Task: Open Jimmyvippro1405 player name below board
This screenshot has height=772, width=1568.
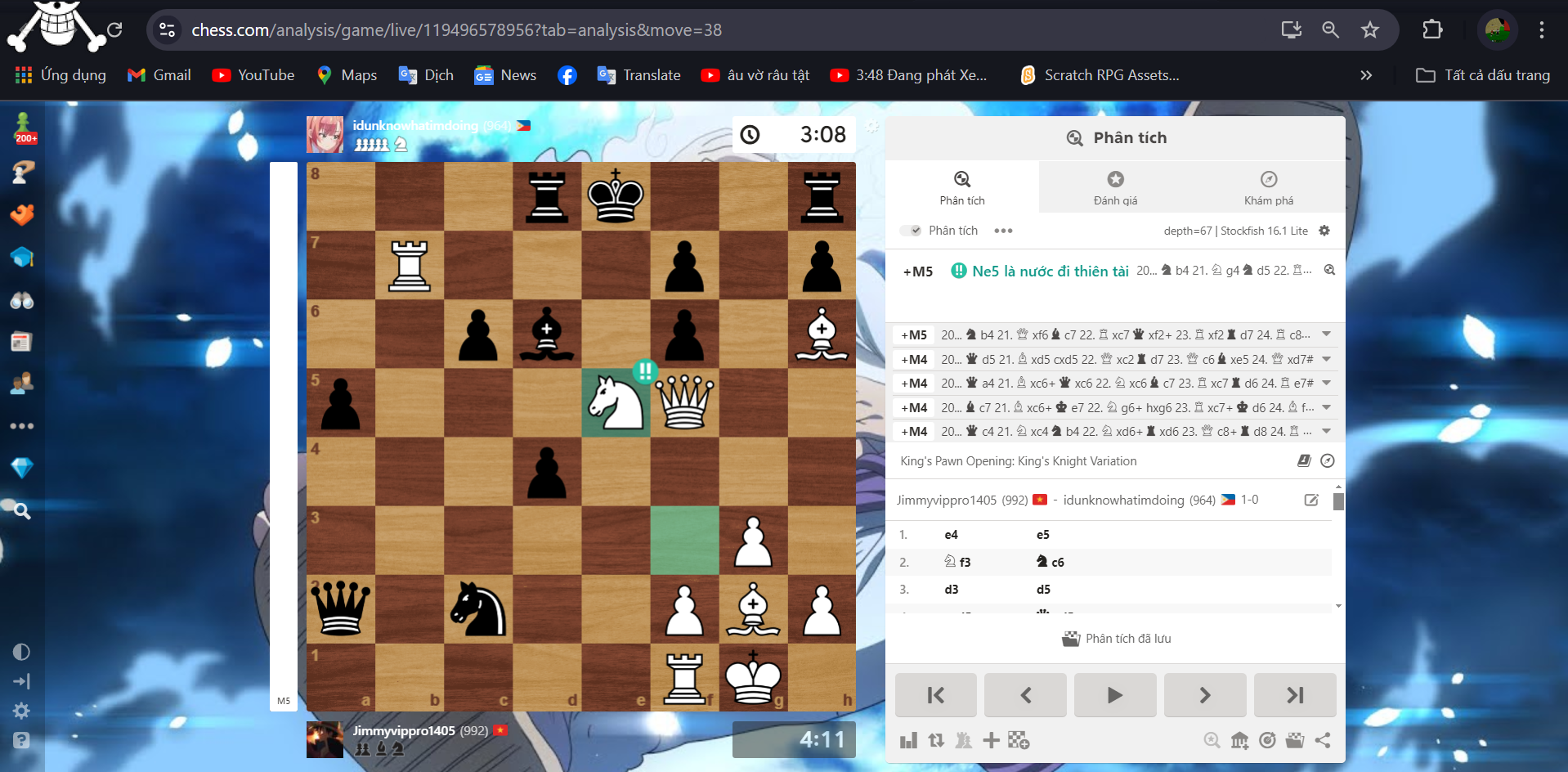Action: [x=404, y=730]
